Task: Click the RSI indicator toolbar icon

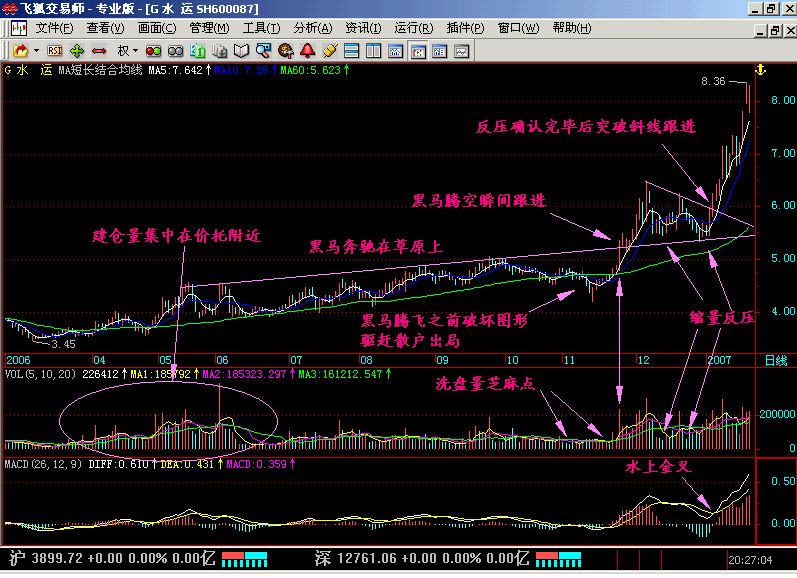Action: pyautogui.click(x=56, y=49)
